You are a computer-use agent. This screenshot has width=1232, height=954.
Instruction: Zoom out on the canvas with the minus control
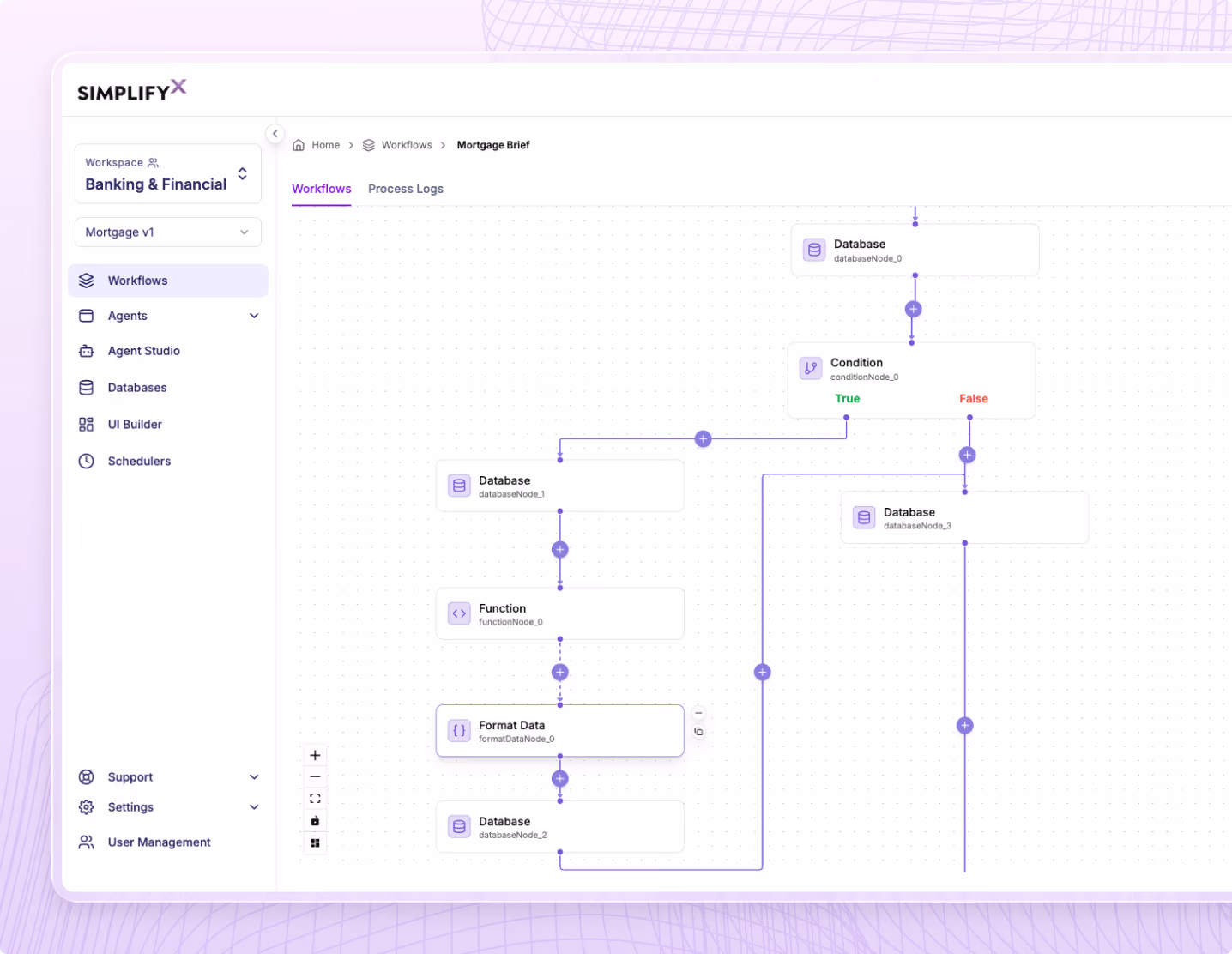[x=315, y=776]
